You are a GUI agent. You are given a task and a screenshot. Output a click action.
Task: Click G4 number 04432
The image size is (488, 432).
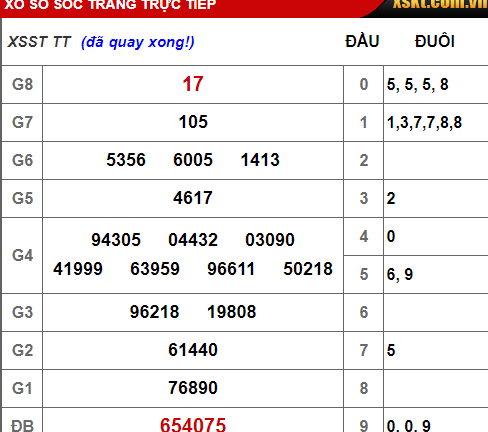tap(193, 240)
